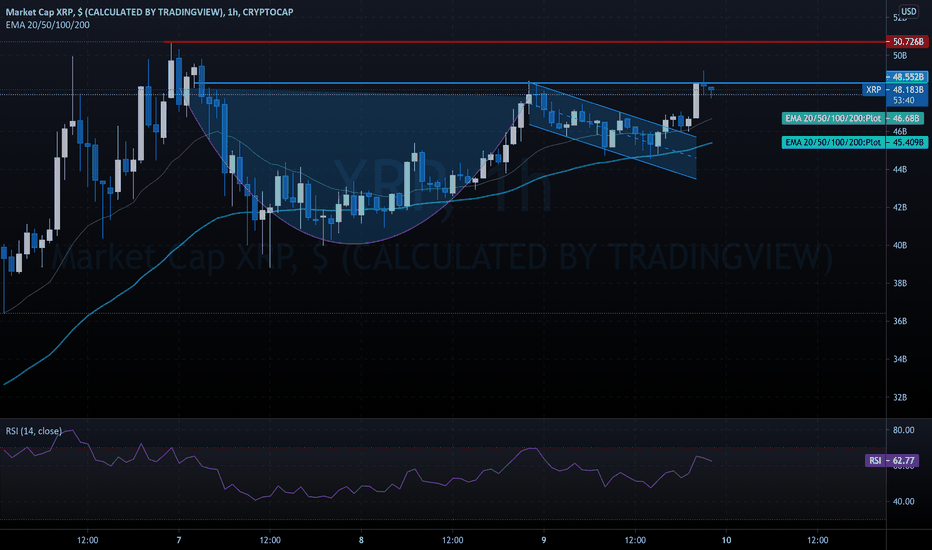Image resolution: width=932 pixels, height=550 pixels.
Task: Click the 38B price axis label
Action: click(900, 283)
